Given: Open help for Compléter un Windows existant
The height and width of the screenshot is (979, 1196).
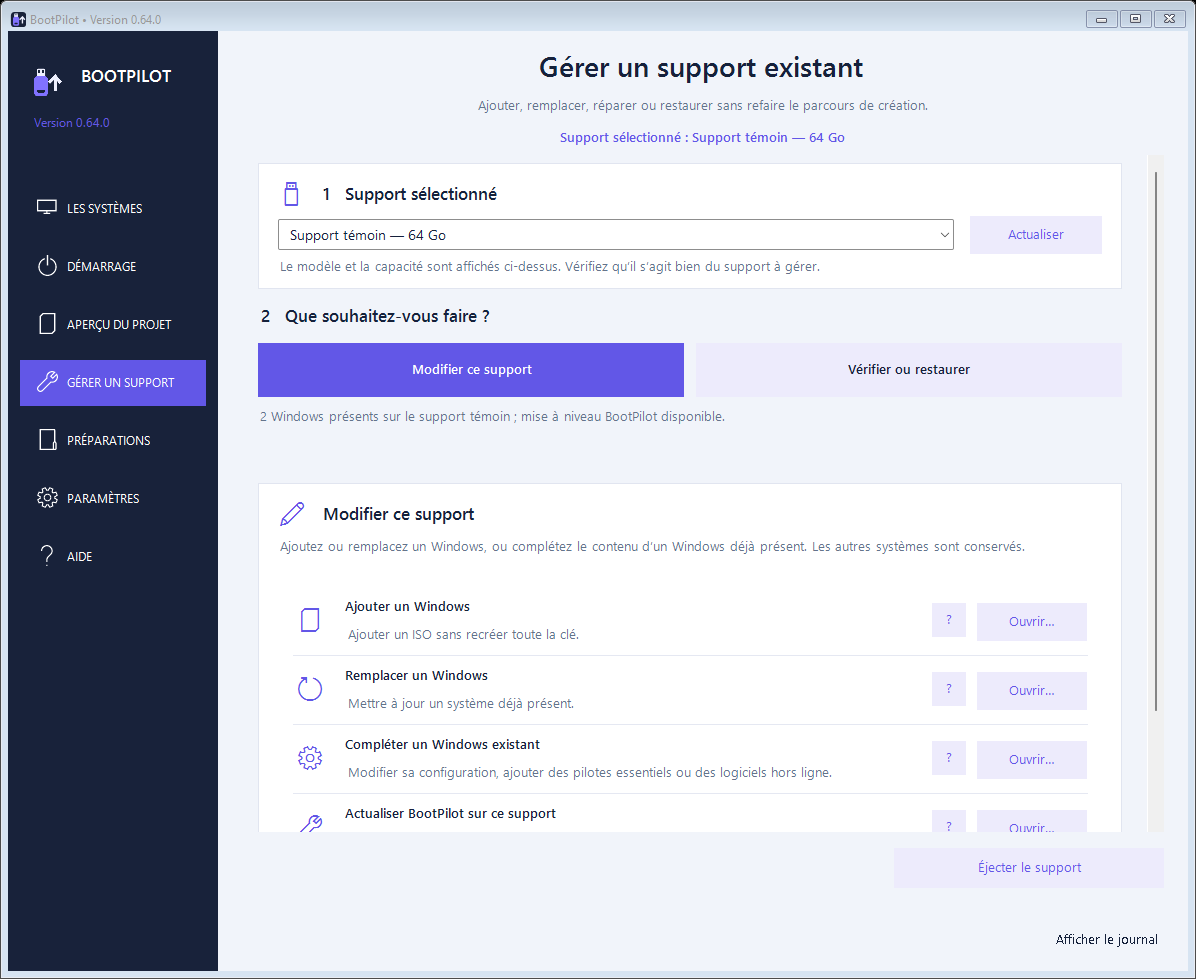Looking at the screenshot, I should pos(949,758).
